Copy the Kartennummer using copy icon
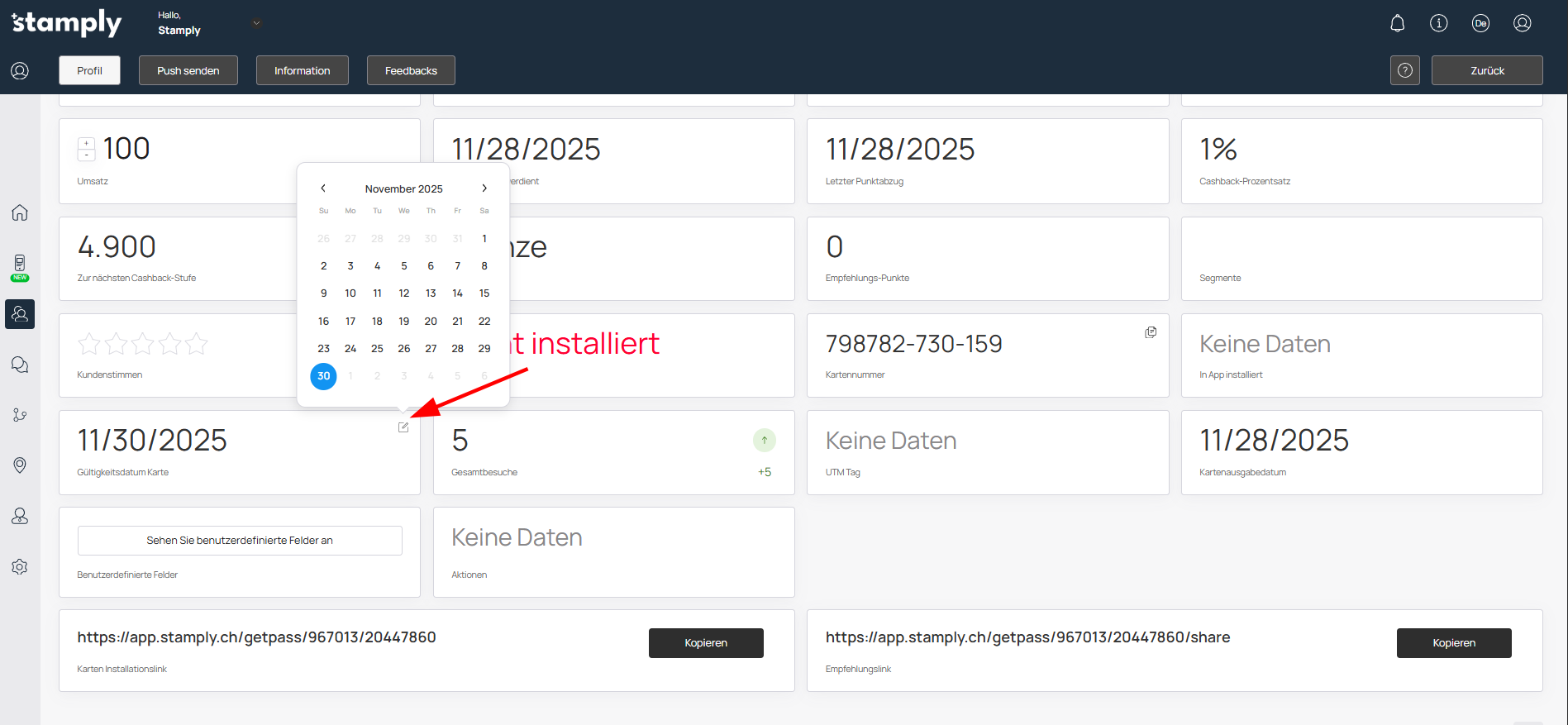The width and height of the screenshot is (1568, 725). tap(1151, 332)
